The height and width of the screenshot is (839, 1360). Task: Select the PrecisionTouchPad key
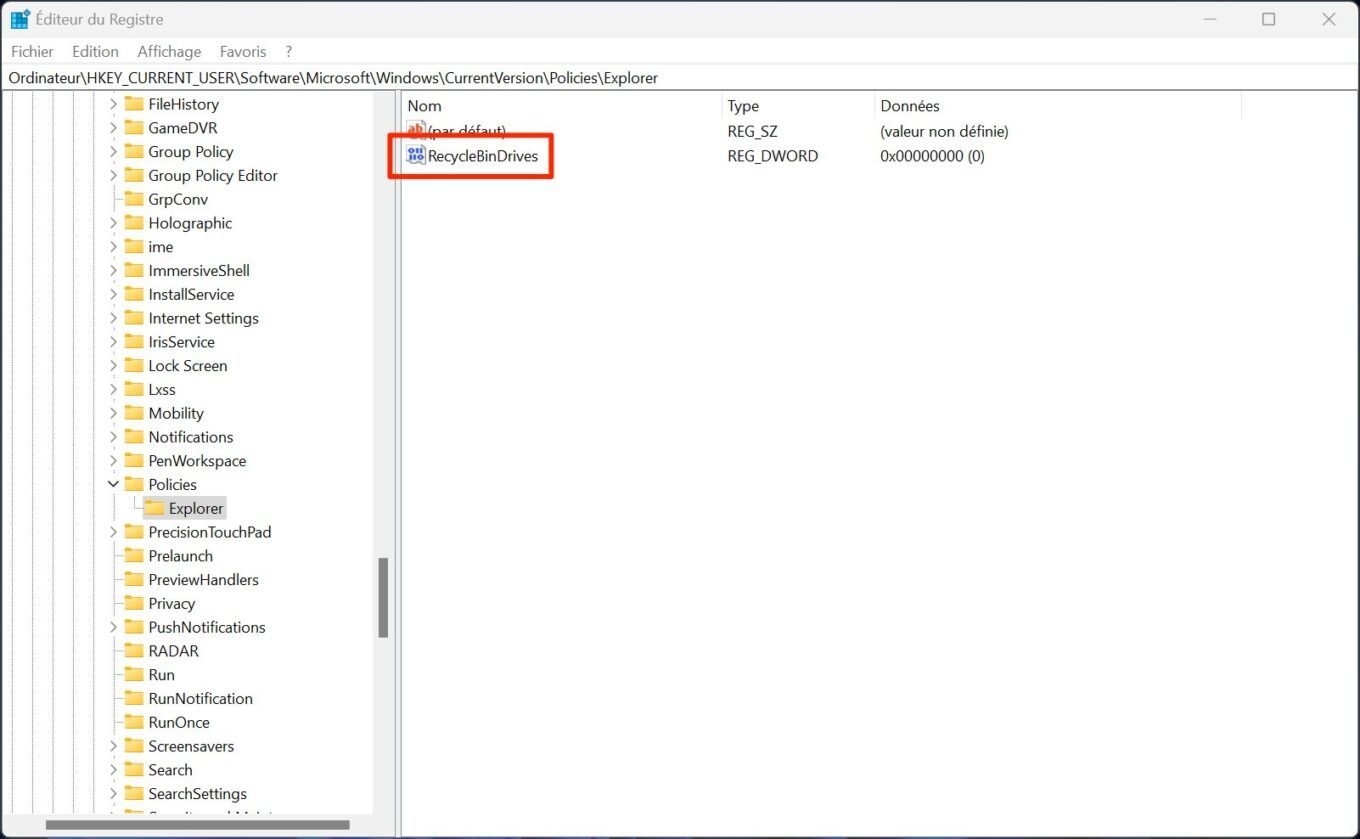(x=210, y=532)
